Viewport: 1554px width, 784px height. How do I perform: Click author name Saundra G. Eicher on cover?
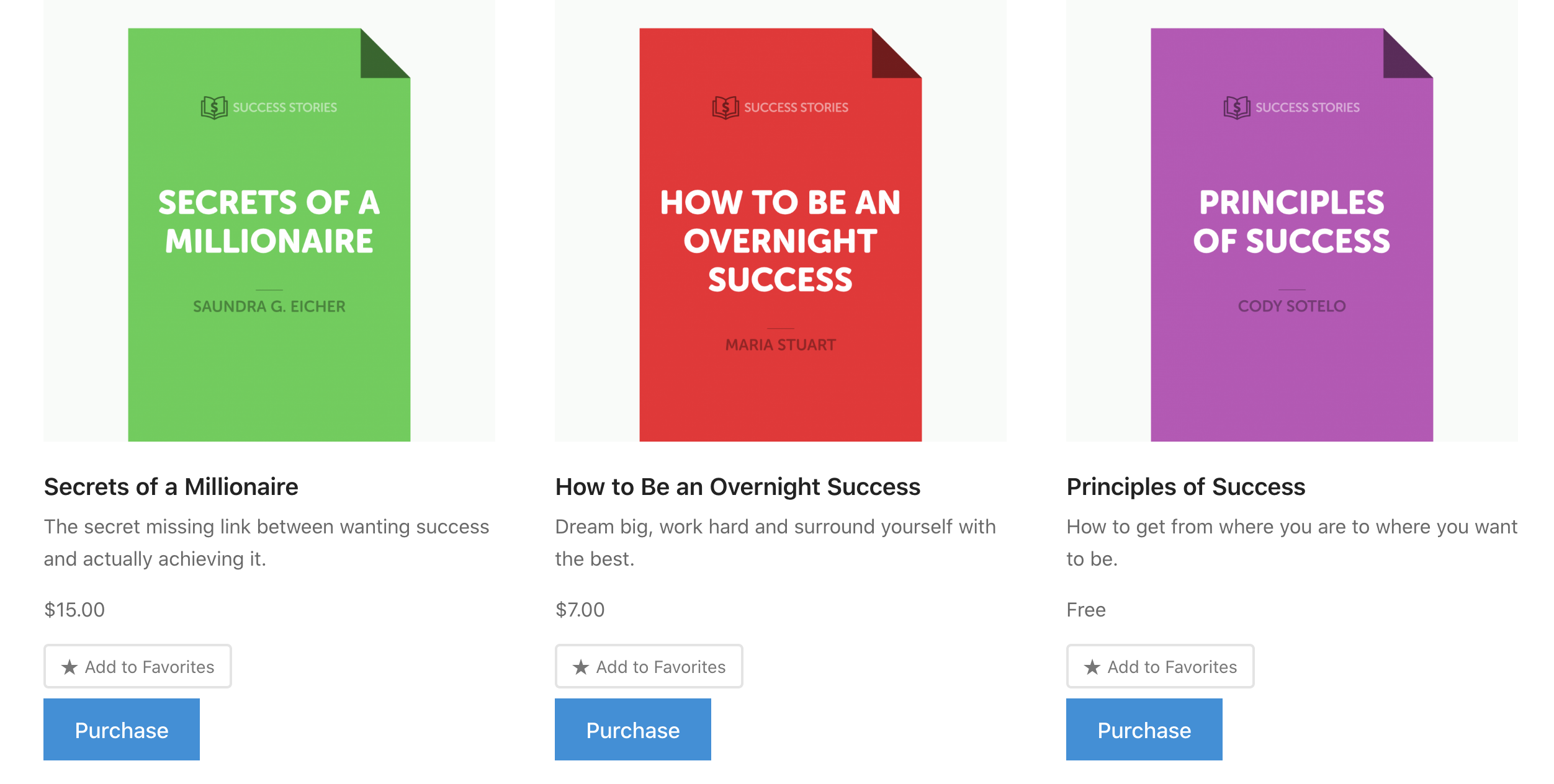click(269, 306)
